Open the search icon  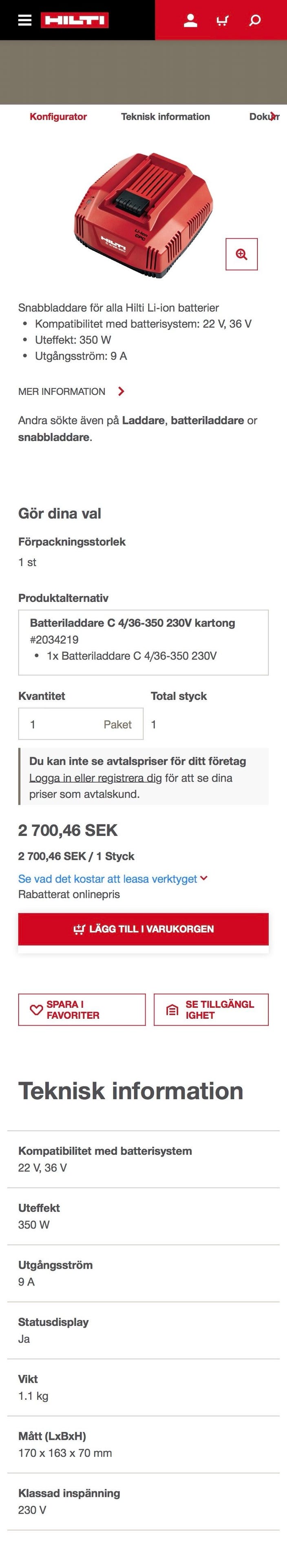point(255,20)
